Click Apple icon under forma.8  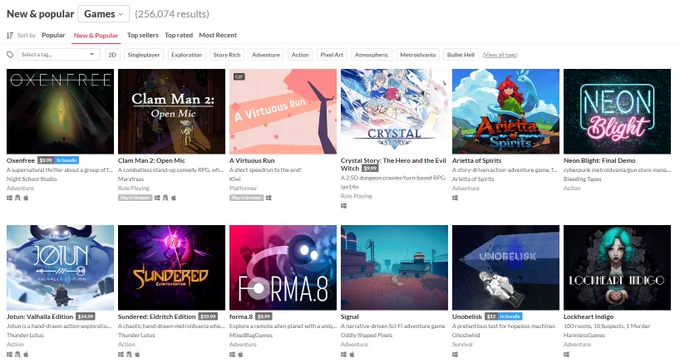(x=241, y=354)
